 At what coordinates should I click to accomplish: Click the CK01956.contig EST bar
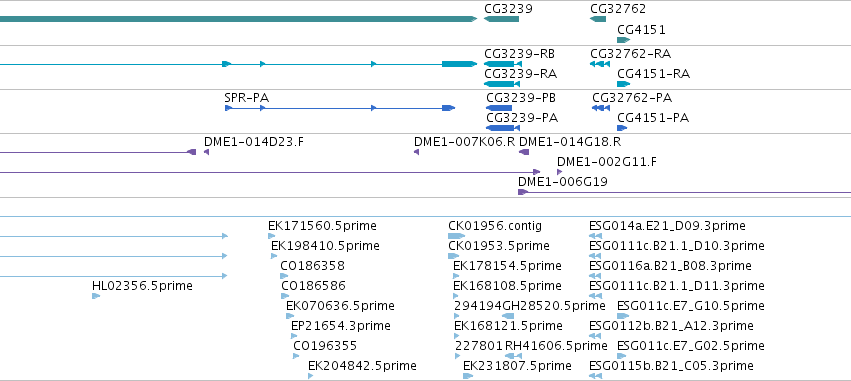[x=456, y=236]
